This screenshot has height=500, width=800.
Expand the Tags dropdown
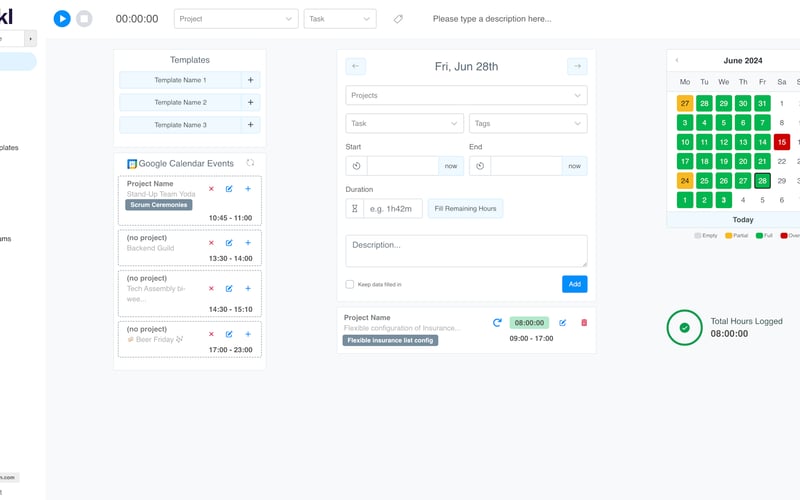[x=528, y=123]
